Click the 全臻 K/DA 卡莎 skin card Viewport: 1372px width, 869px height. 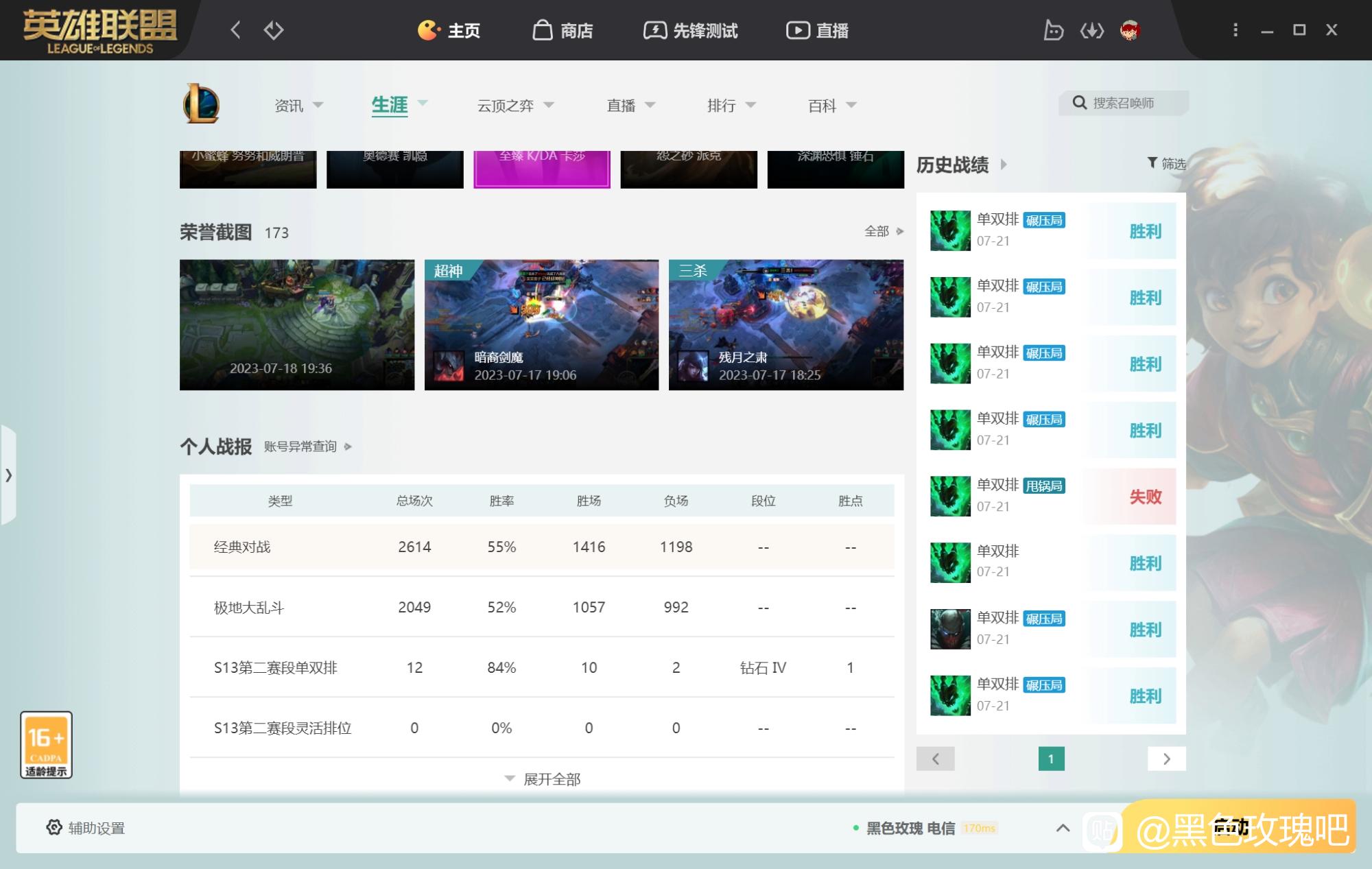[541, 169]
